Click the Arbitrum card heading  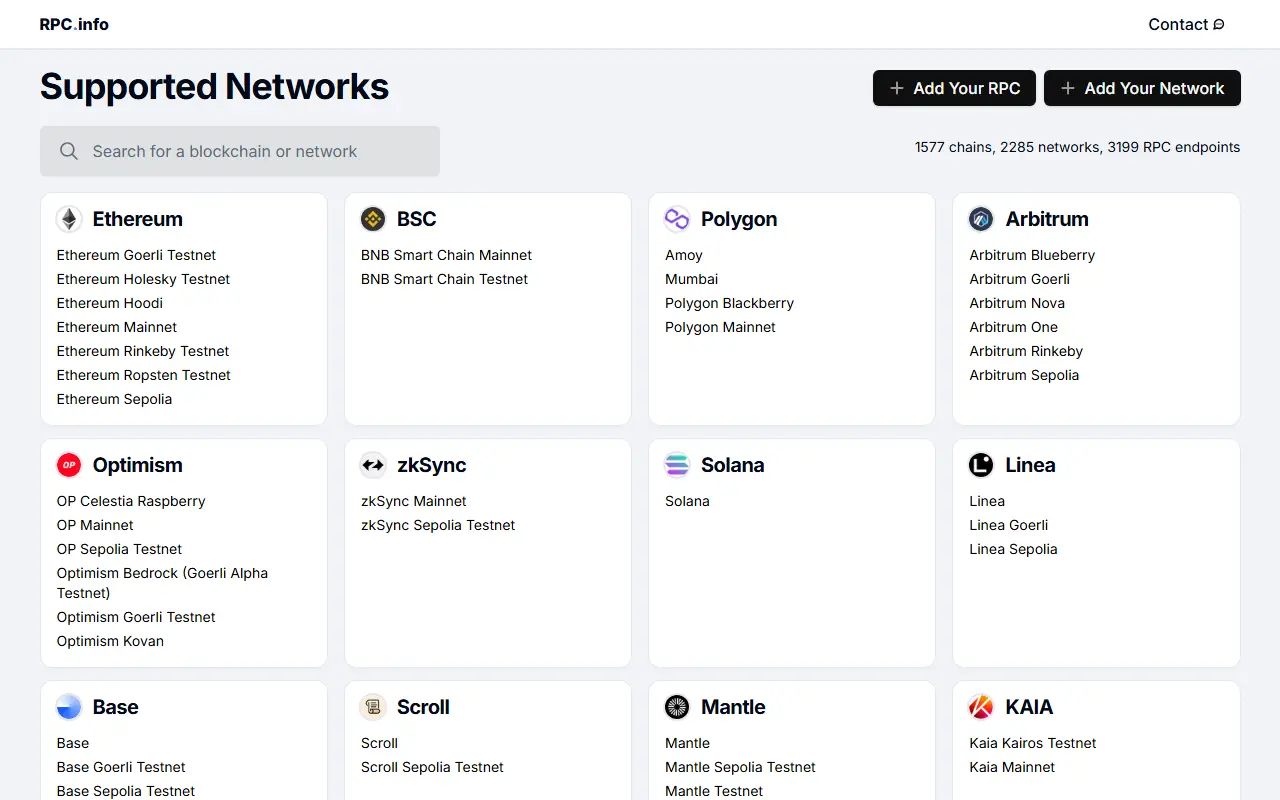click(x=1047, y=219)
